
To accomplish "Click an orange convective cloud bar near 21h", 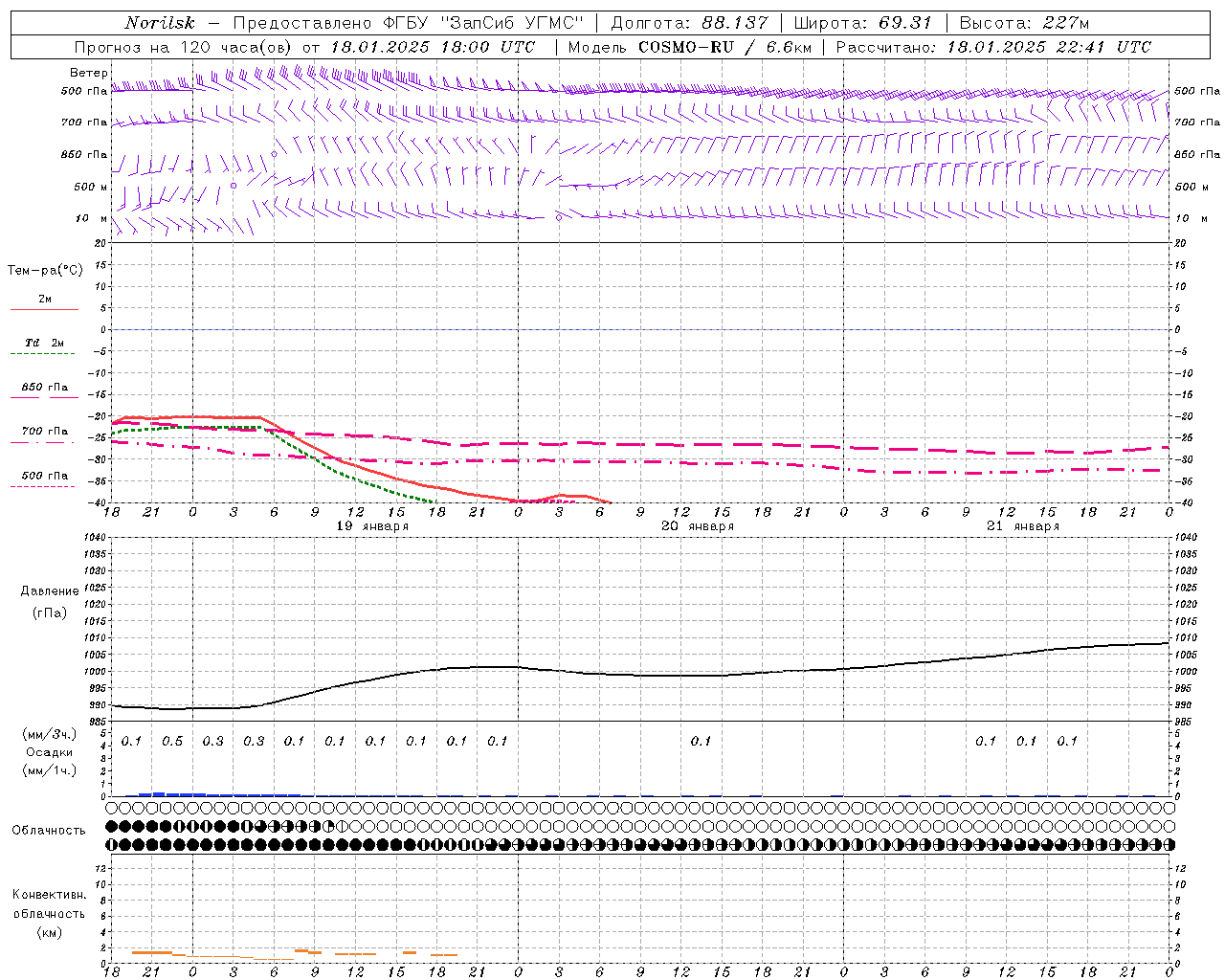I will click(x=151, y=952).
